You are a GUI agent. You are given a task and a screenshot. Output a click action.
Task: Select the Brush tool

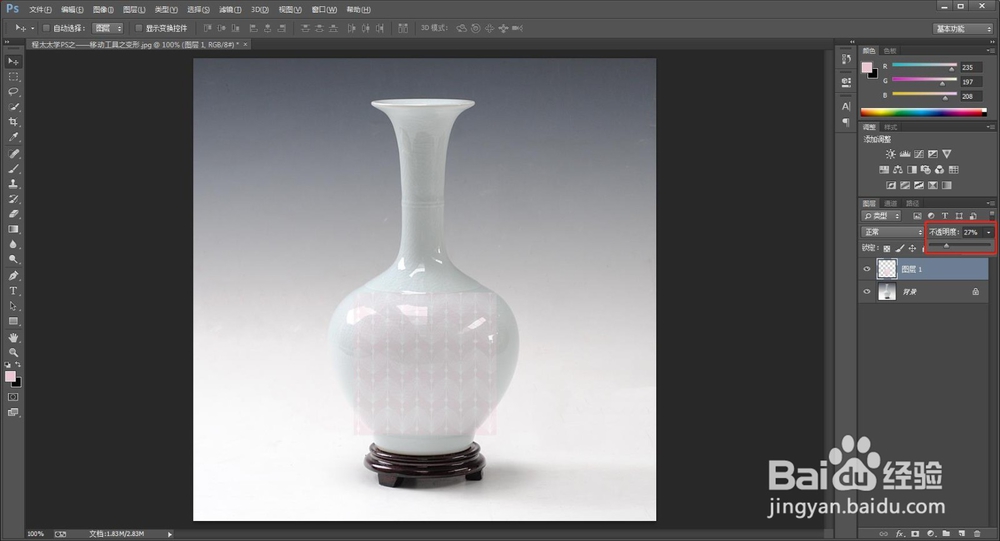(x=13, y=169)
